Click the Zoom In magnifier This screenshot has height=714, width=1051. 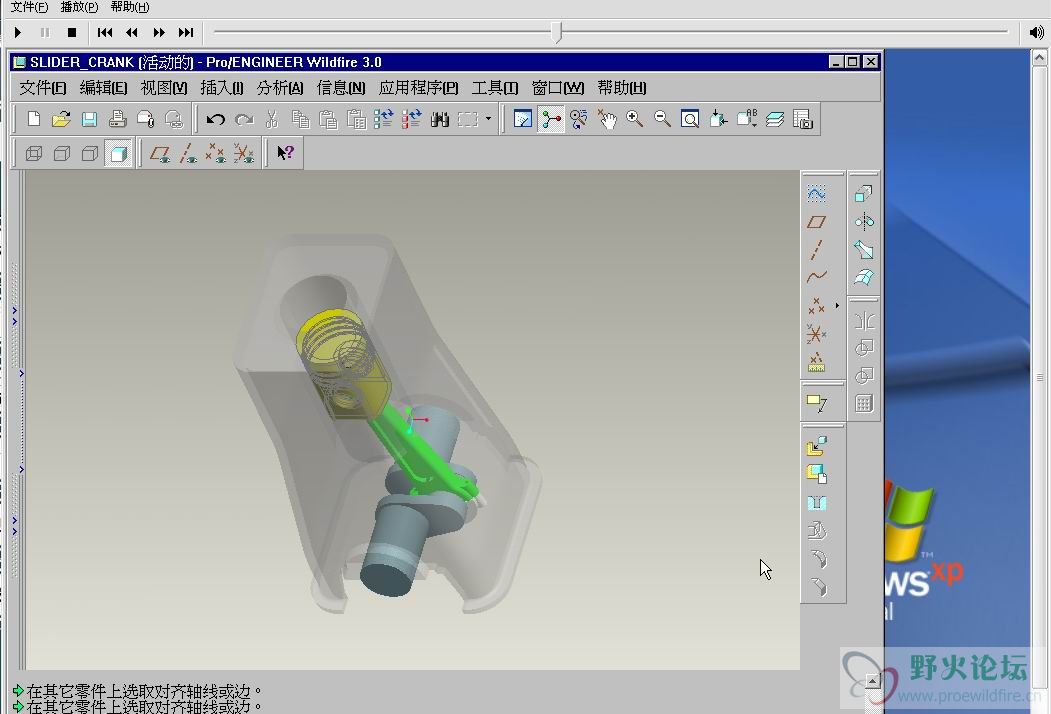pyautogui.click(x=634, y=119)
